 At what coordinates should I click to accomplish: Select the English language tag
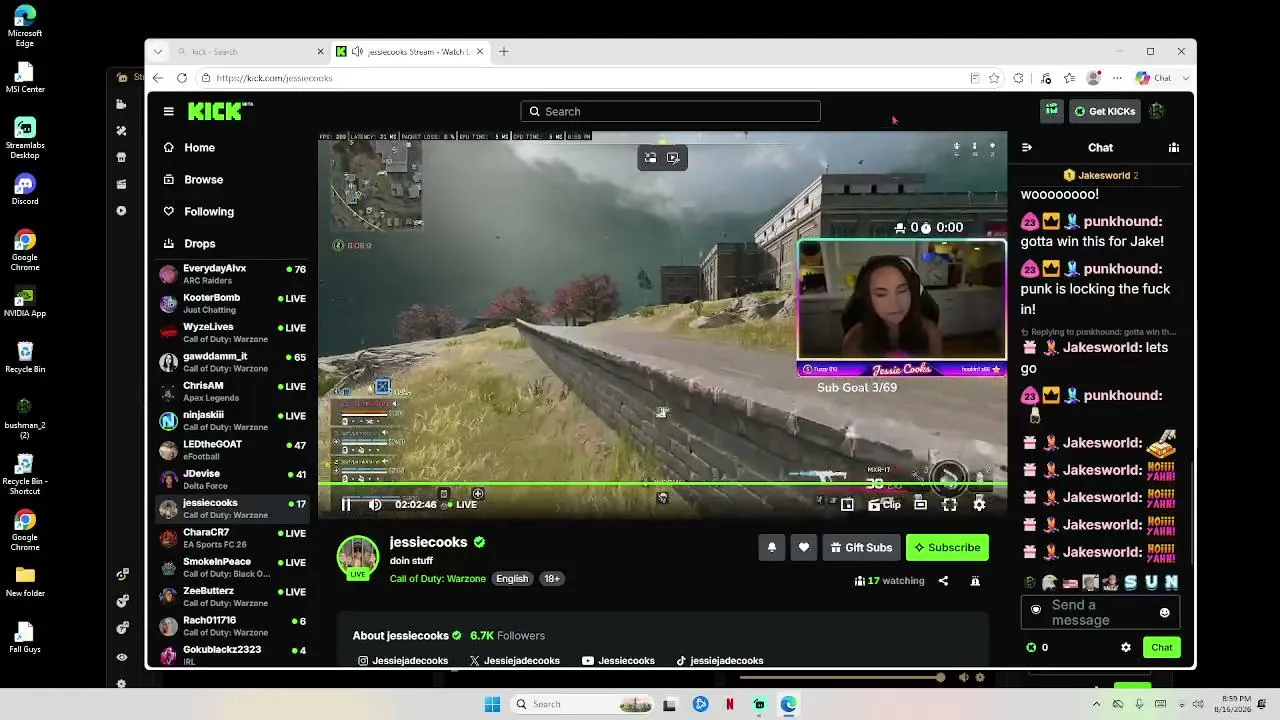(x=512, y=579)
